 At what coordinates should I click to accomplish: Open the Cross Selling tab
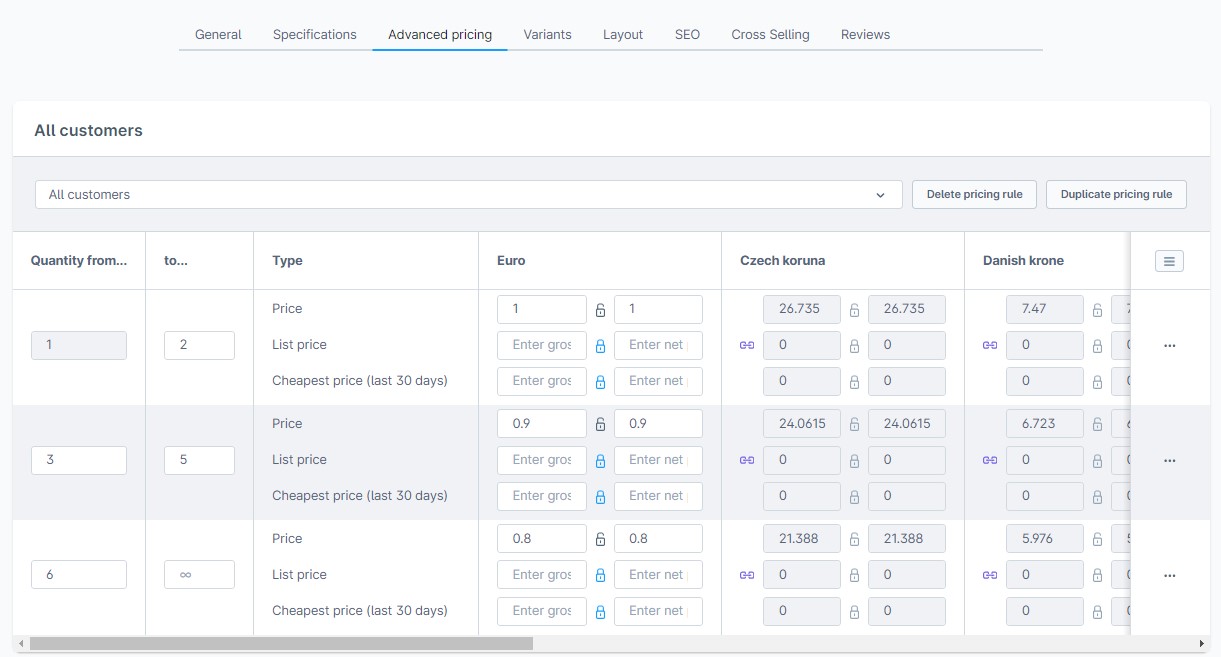click(x=770, y=34)
